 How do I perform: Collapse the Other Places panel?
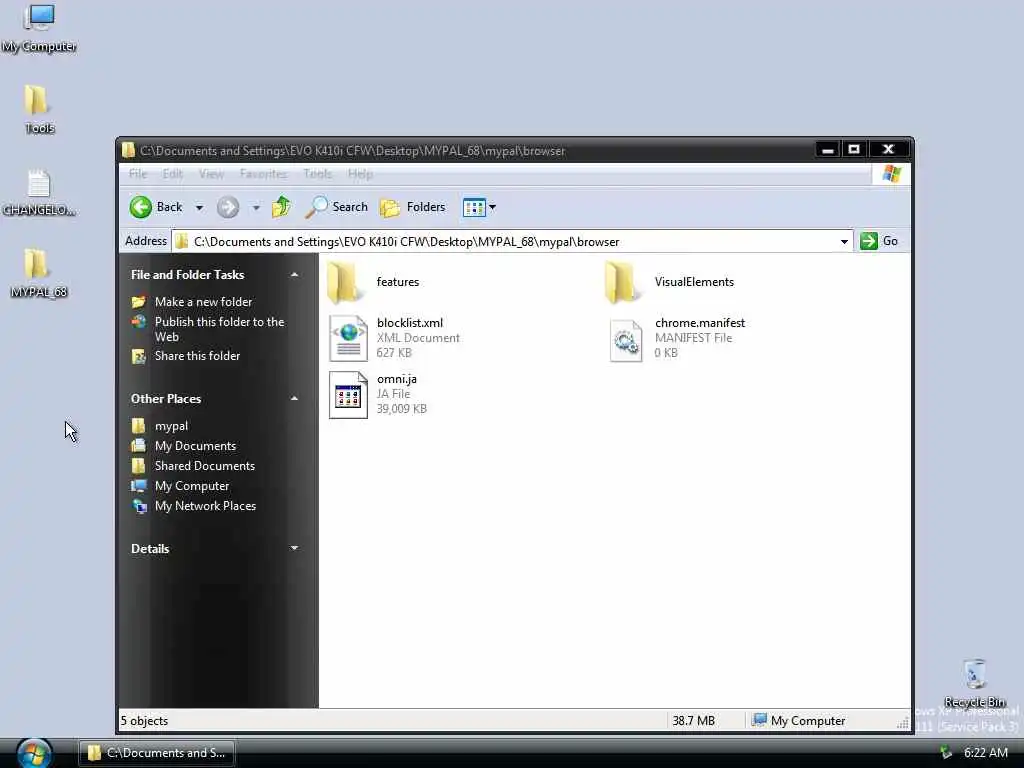(295, 398)
